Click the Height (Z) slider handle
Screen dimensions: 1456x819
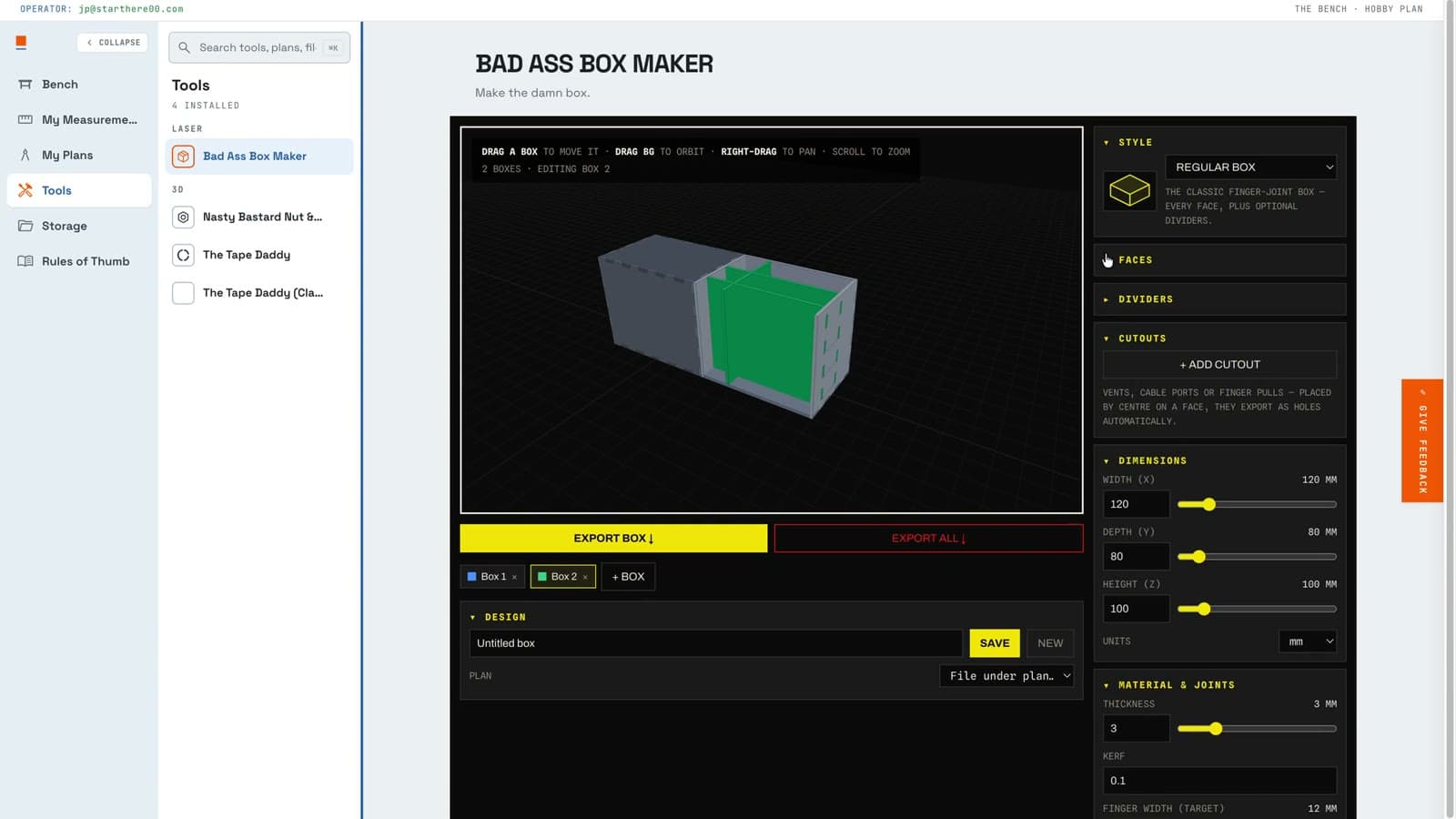(1204, 609)
